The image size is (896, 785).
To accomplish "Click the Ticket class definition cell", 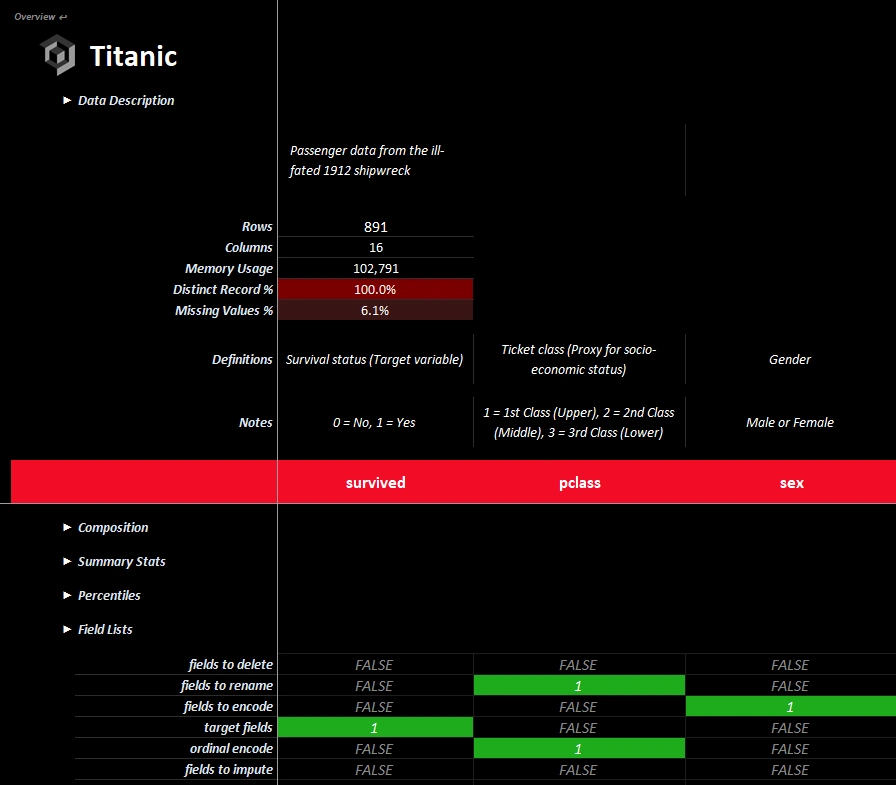I will pyautogui.click(x=579, y=359).
